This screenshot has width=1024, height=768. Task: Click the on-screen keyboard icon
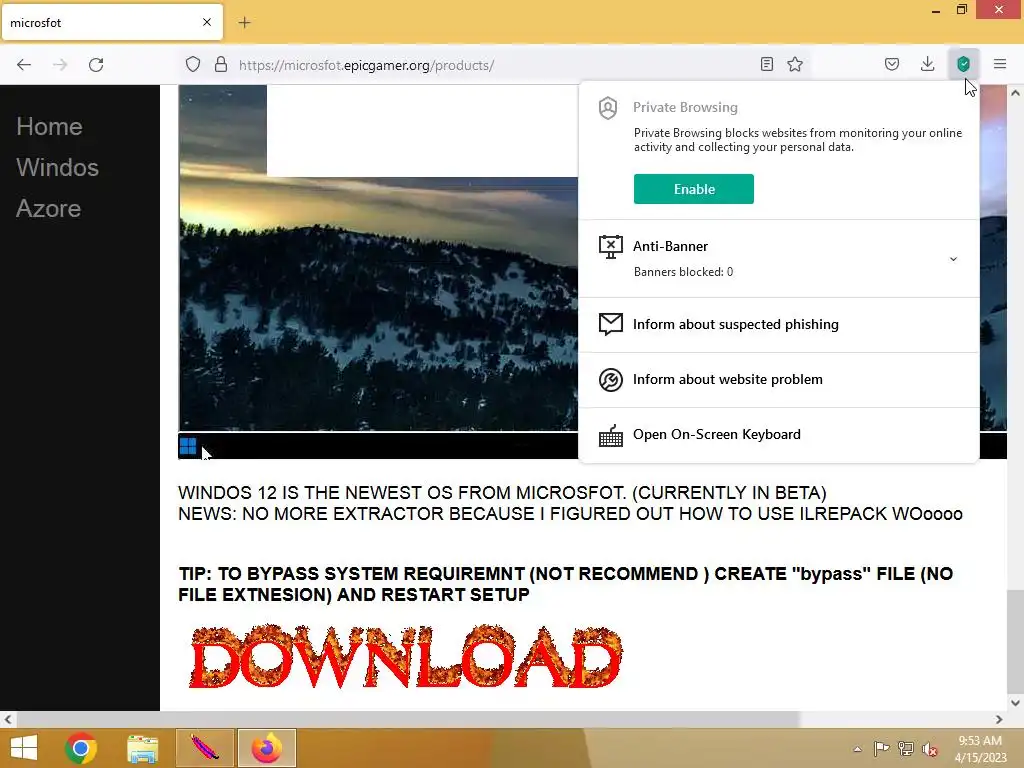pyautogui.click(x=611, y=436)
